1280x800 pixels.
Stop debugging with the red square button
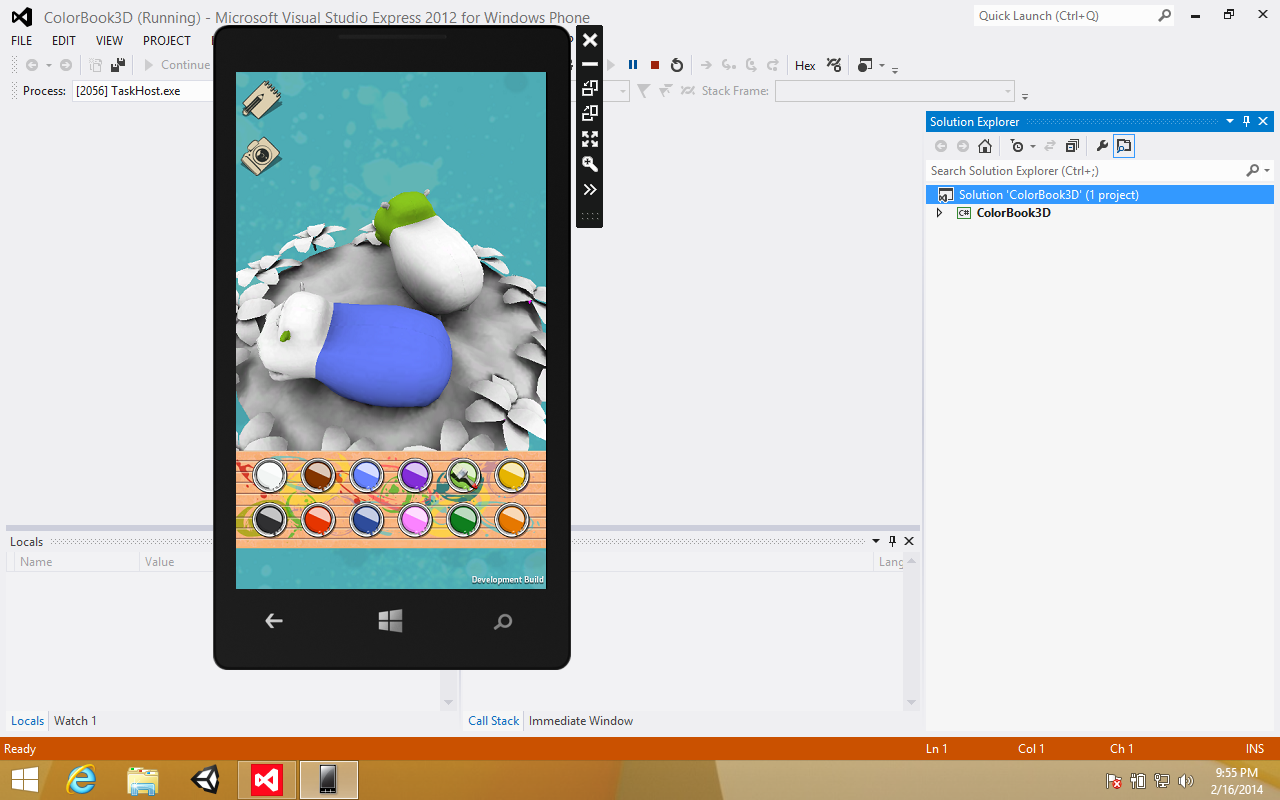click(655, 65)
